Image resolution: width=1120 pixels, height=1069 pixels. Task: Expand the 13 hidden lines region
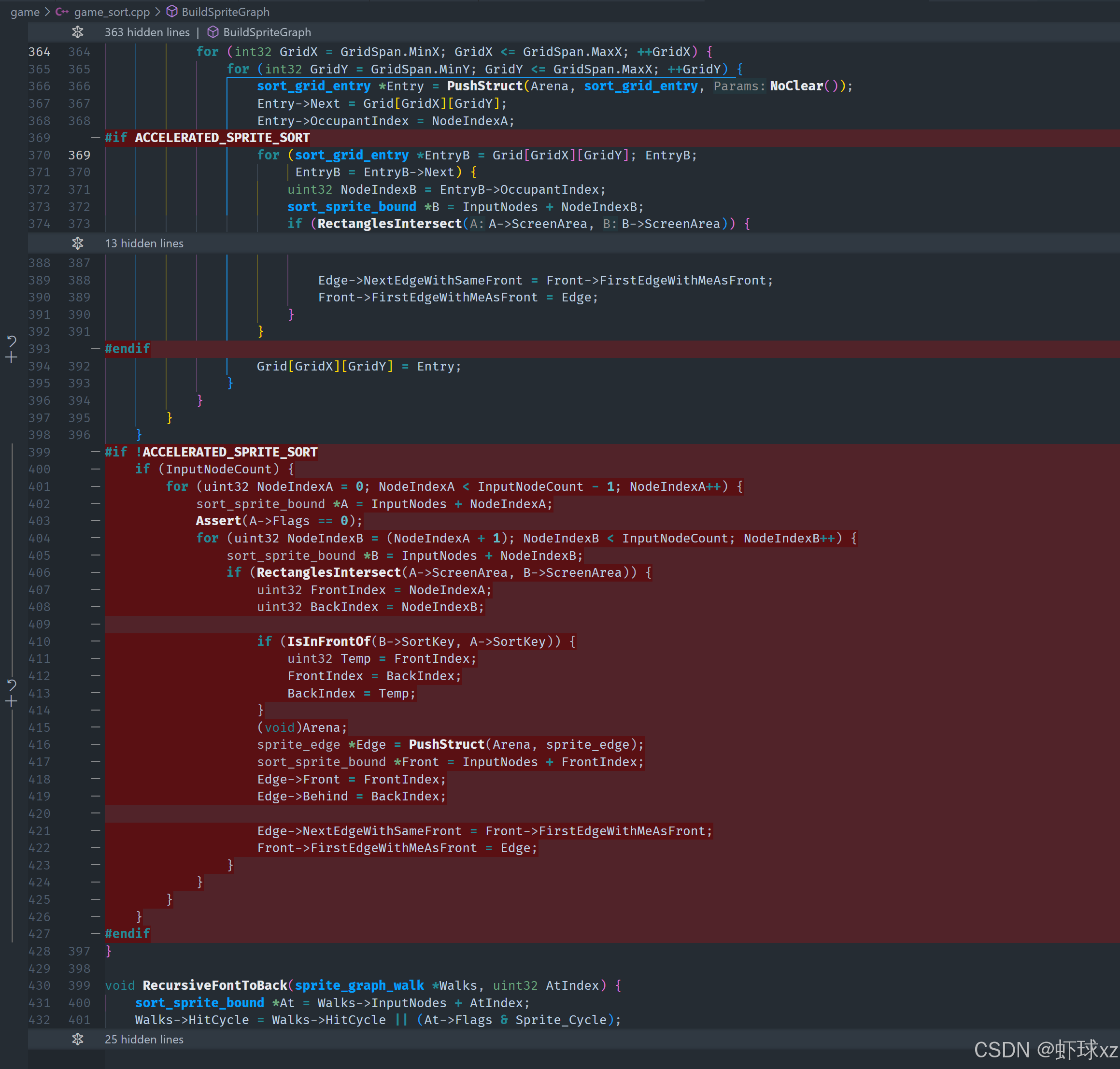144,243
